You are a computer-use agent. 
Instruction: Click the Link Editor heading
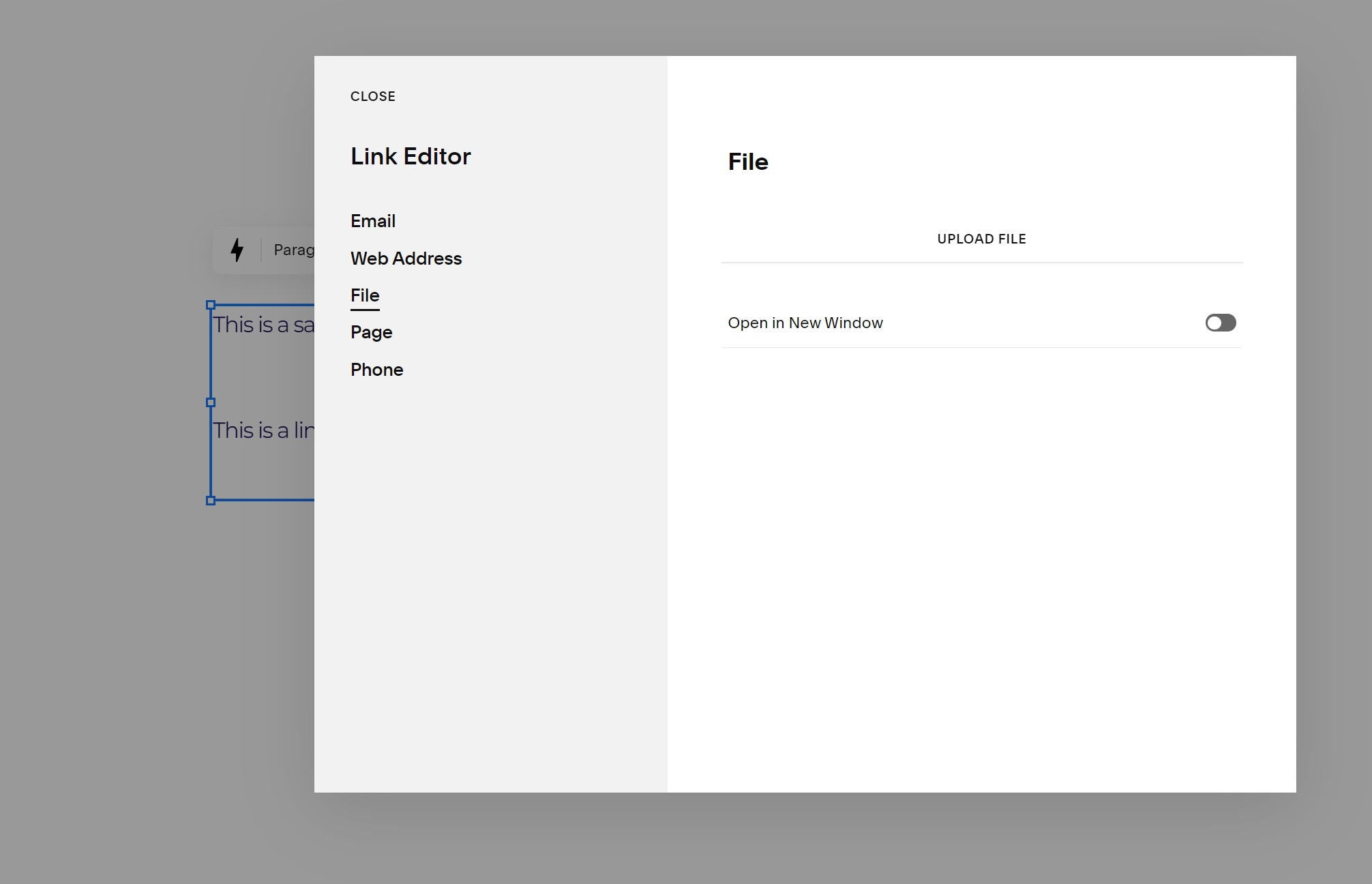[411, 156]
